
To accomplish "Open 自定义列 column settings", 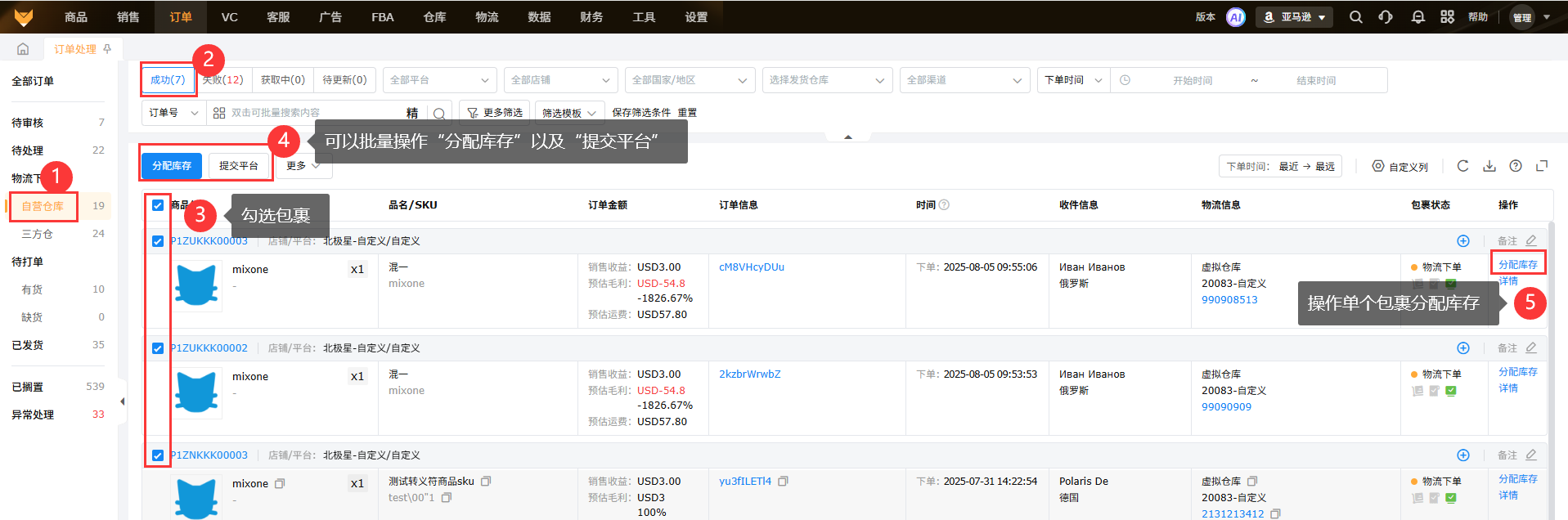I will click(x=1400, y=166).
